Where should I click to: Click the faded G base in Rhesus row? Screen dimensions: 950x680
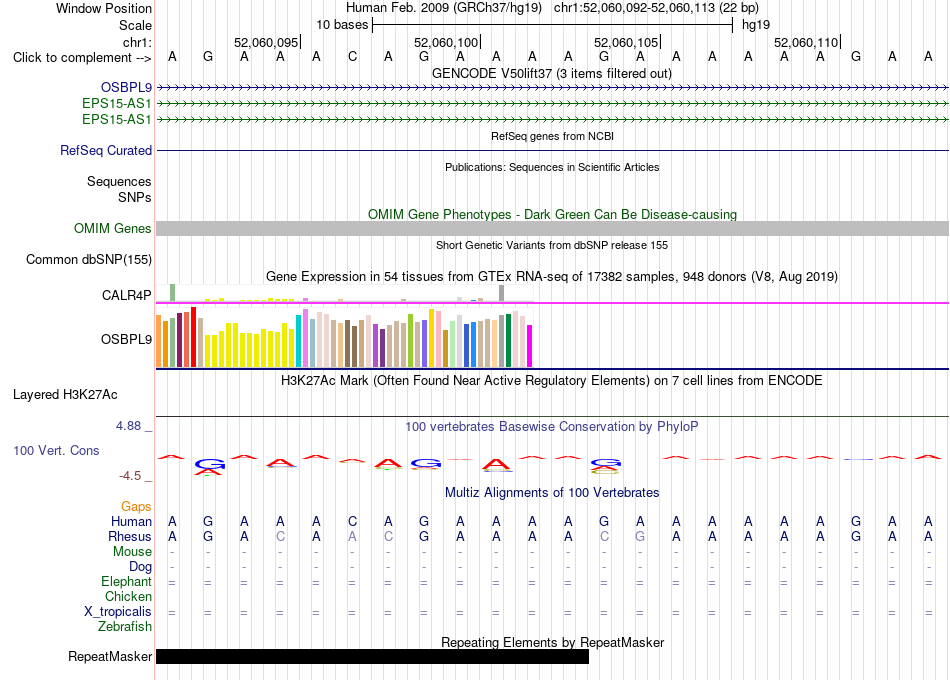(640, 536)
